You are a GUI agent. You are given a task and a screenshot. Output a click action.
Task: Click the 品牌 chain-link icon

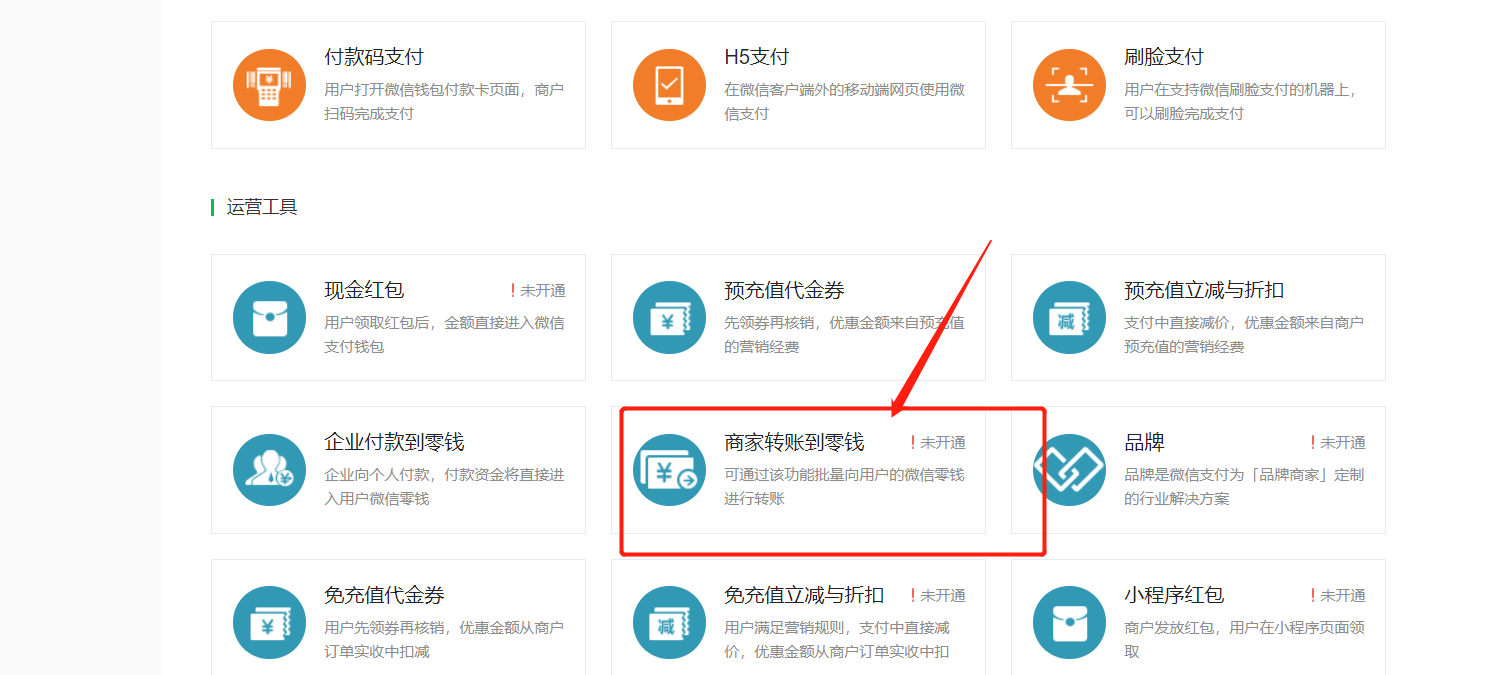tap(1070, 470)
